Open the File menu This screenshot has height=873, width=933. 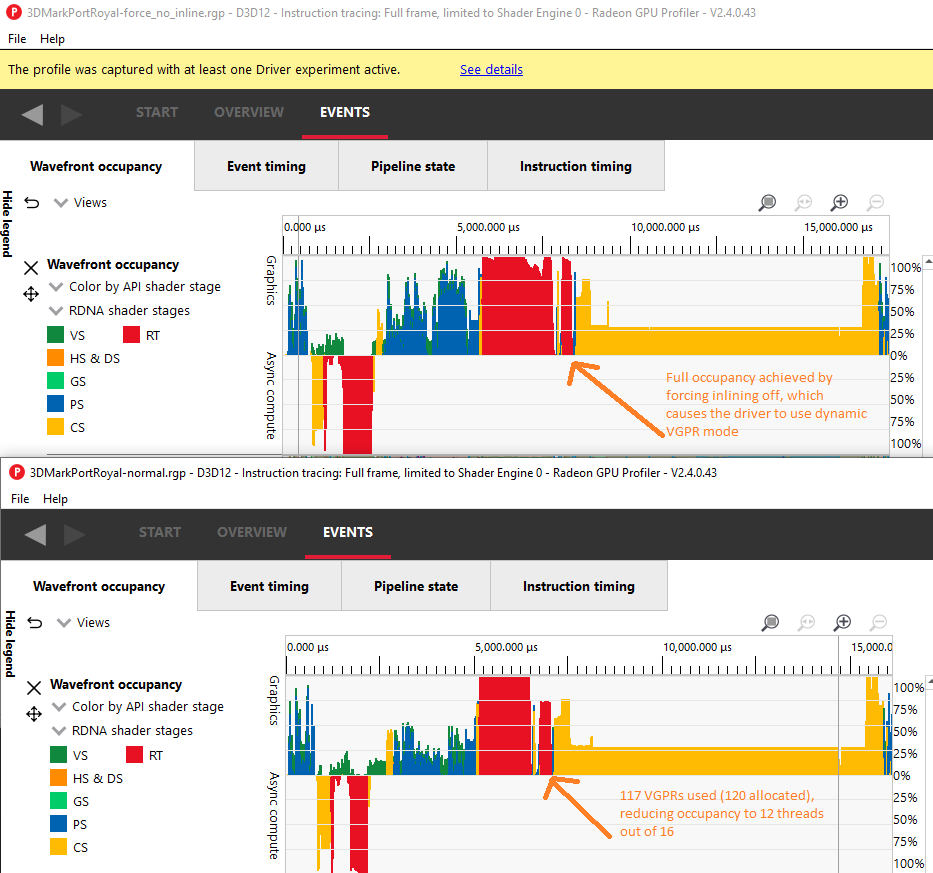(16, 39)
